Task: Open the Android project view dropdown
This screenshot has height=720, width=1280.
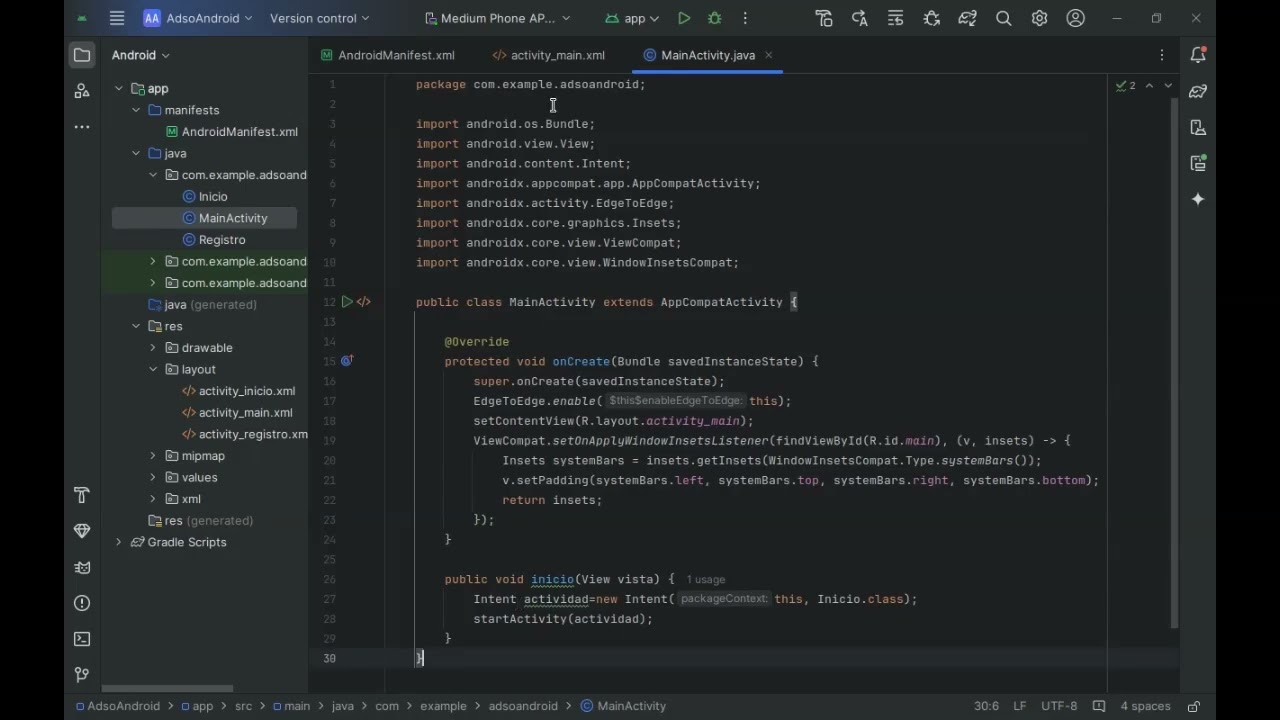Action: tap(141, 55)
